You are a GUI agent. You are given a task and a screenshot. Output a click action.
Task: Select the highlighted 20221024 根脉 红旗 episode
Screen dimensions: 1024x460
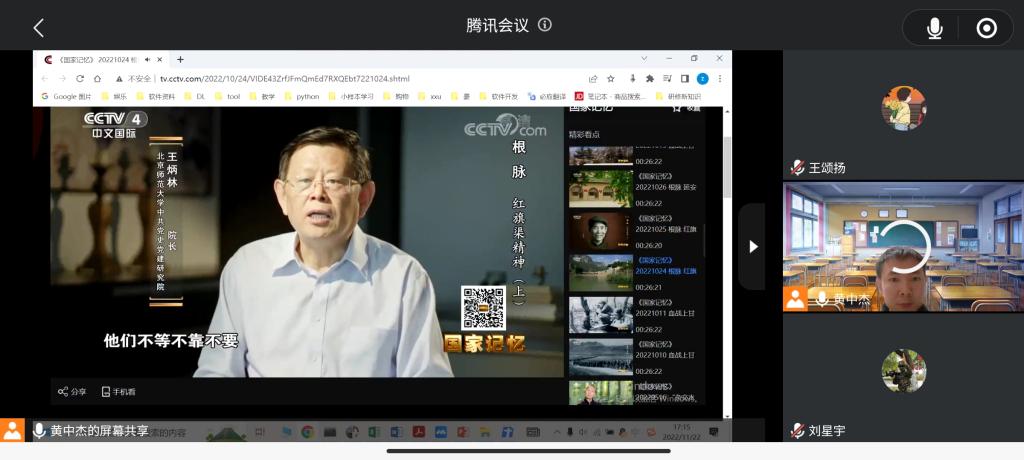click(632, 272)
